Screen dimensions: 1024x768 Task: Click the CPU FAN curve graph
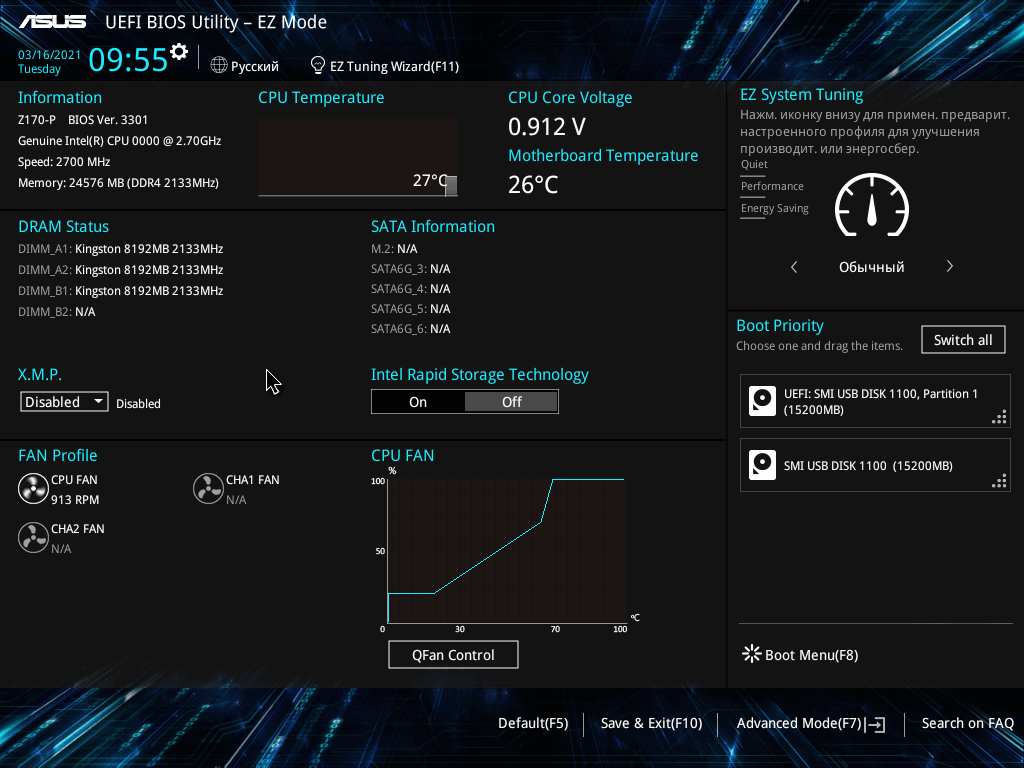(x=507, y=551)
